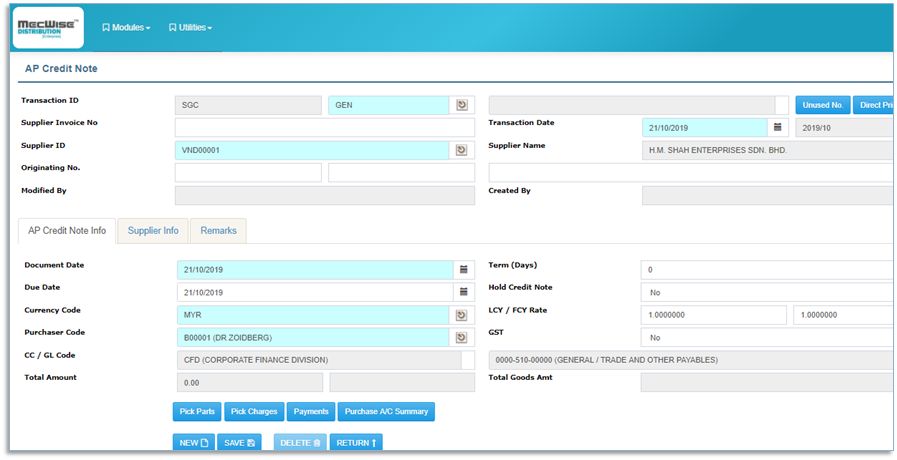Click small box beside CC / GL Code field
This screenshot has height=460, width=897.
click(468, 360)
